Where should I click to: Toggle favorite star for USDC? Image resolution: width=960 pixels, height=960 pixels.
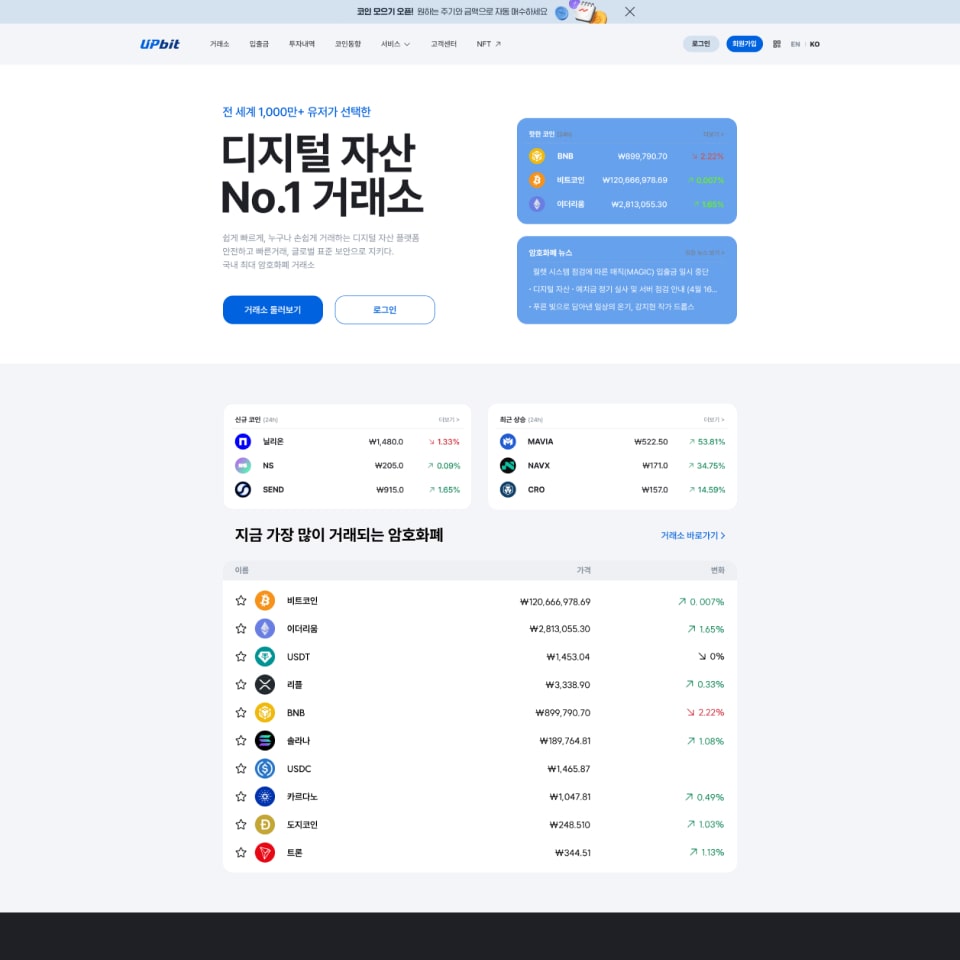[x=241, y=768]
